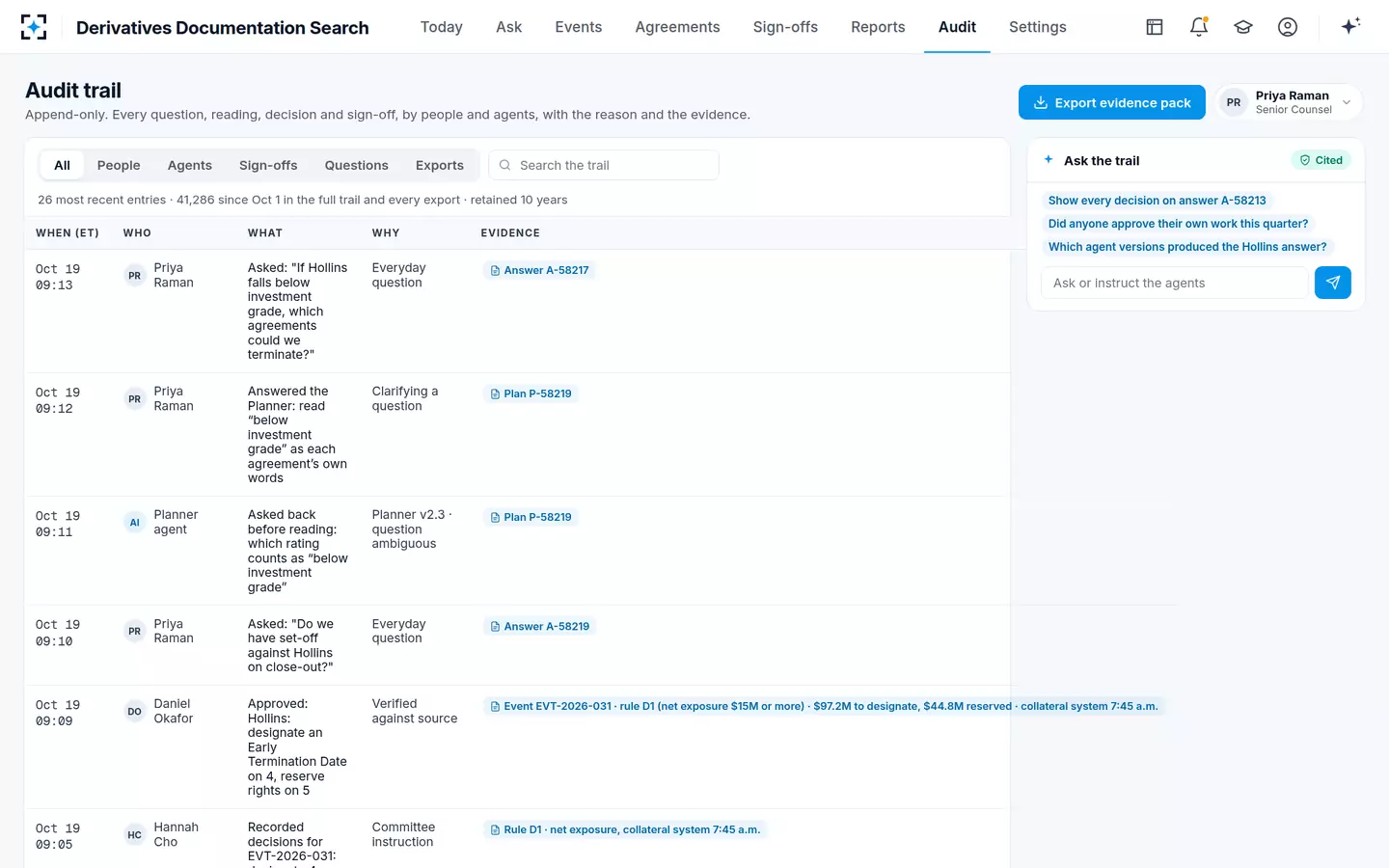Click the magnifier icon in the trail search

504,165
